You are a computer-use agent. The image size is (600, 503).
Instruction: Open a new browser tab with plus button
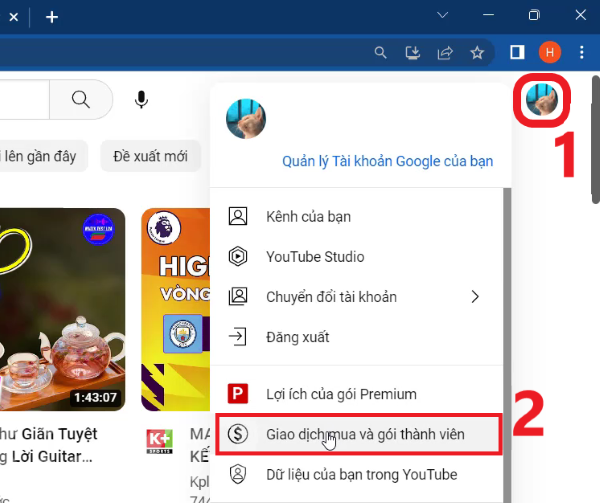click(x=52, y=17)
